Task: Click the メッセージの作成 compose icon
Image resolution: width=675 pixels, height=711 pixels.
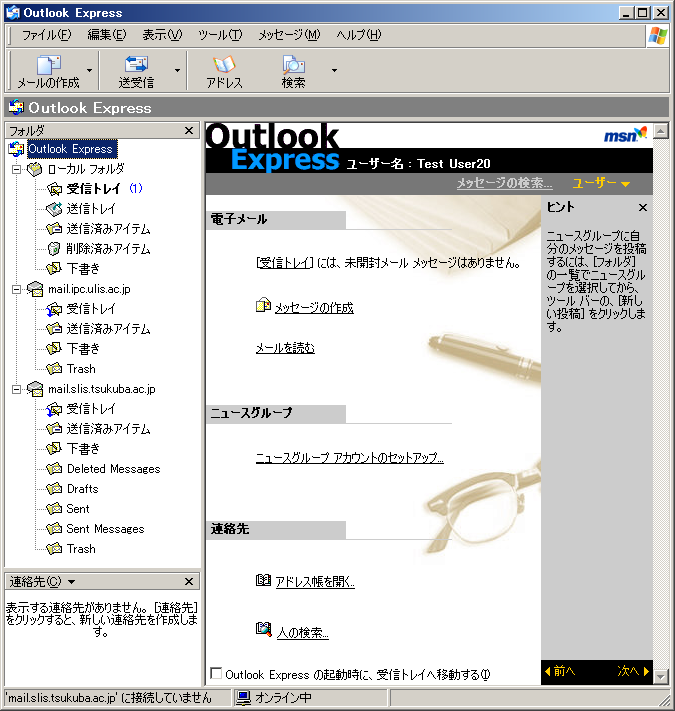Action: coord(263,306)
